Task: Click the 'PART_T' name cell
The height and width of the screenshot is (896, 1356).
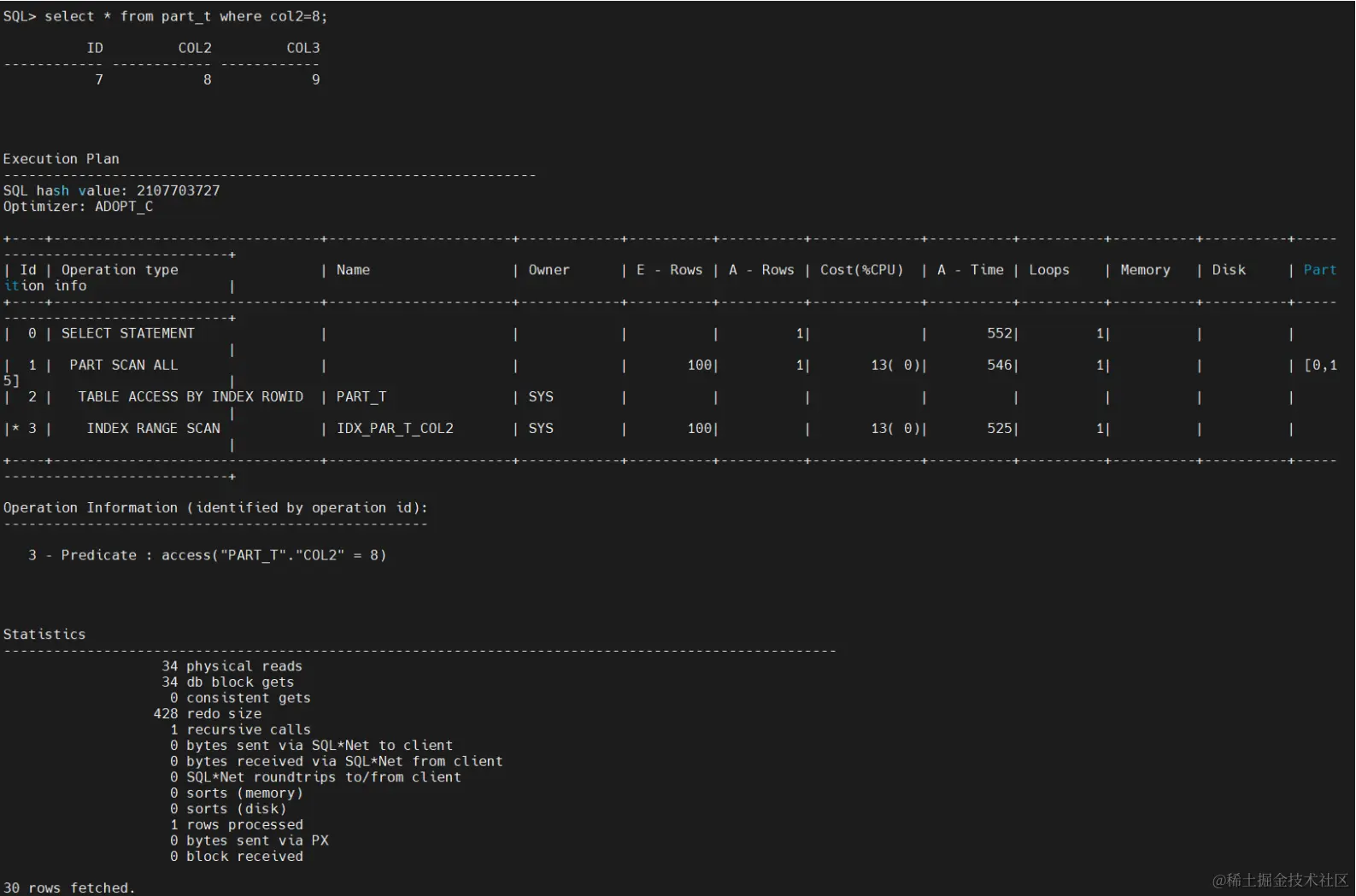Action: [x=361, y=396]
